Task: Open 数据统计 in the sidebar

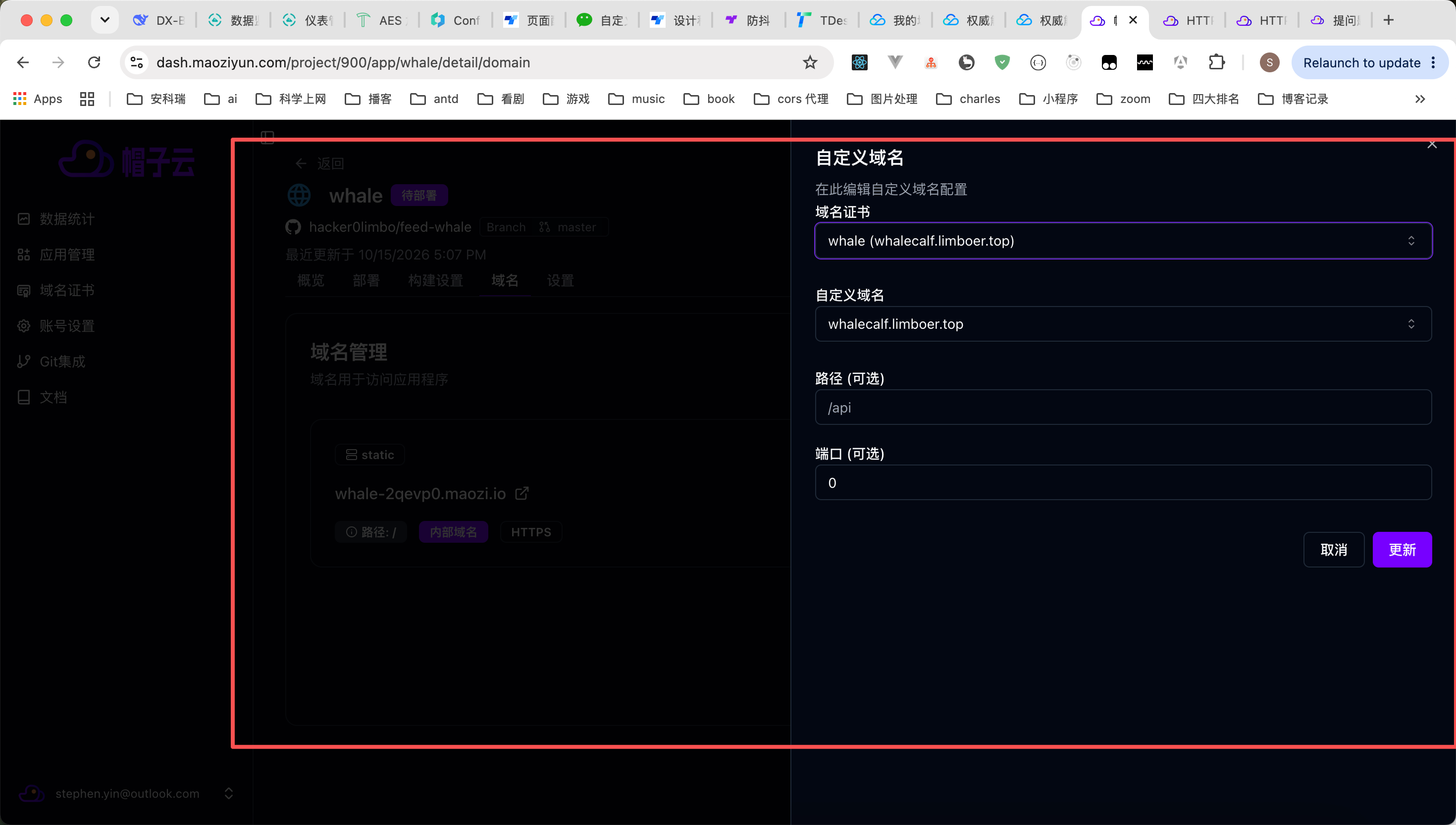Action: [56, 219]
